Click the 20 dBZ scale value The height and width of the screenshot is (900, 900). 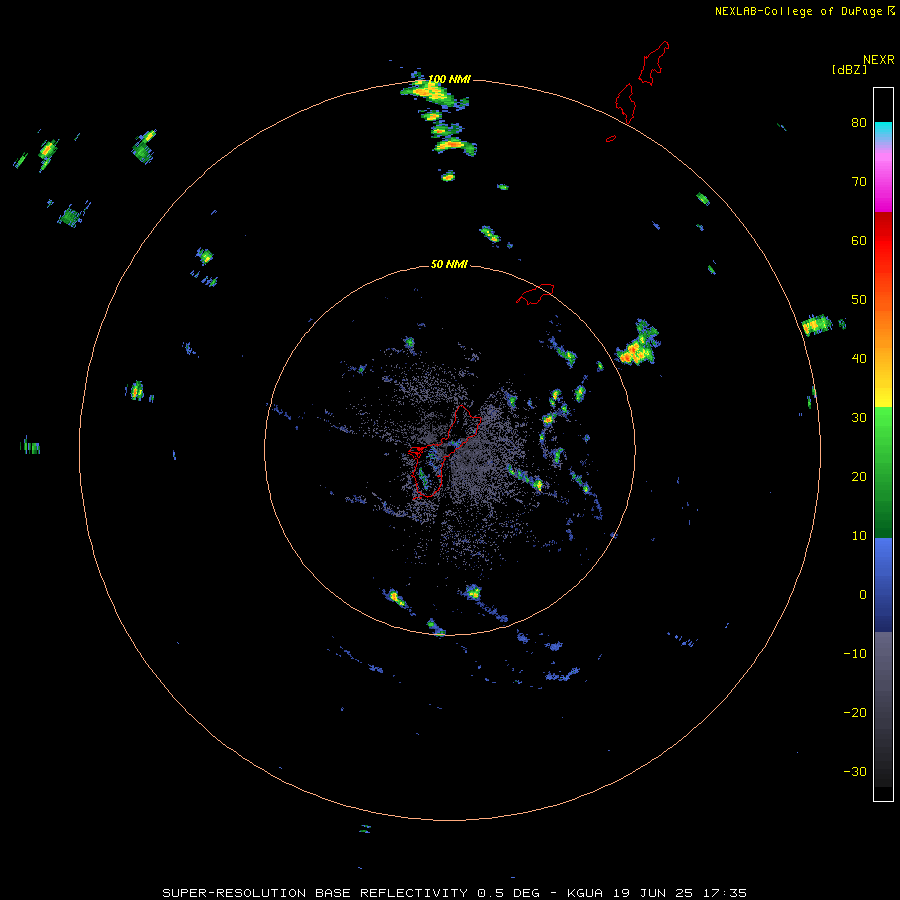859,477
